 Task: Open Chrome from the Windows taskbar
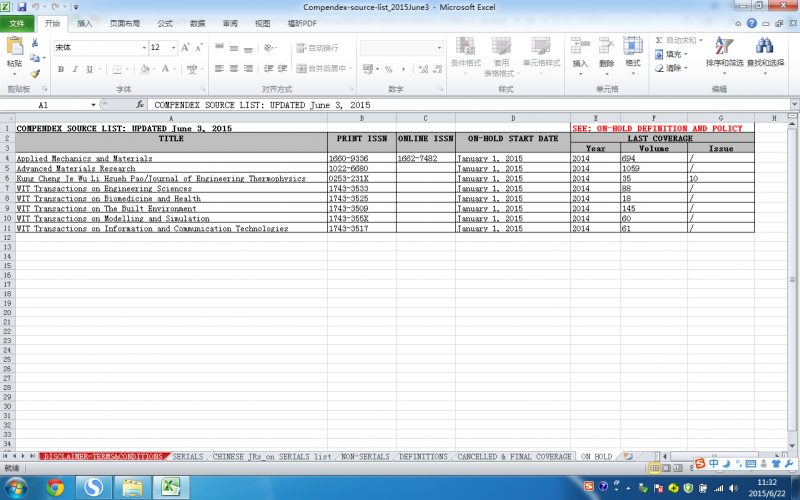click(x=55, y=488)
